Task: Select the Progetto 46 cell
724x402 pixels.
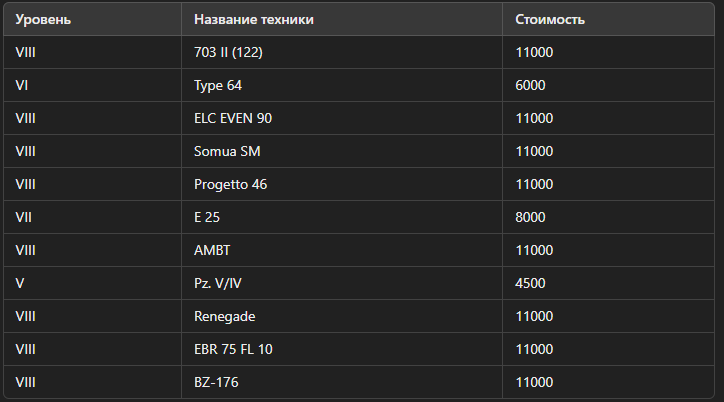Action: click(x=230, y=184)
